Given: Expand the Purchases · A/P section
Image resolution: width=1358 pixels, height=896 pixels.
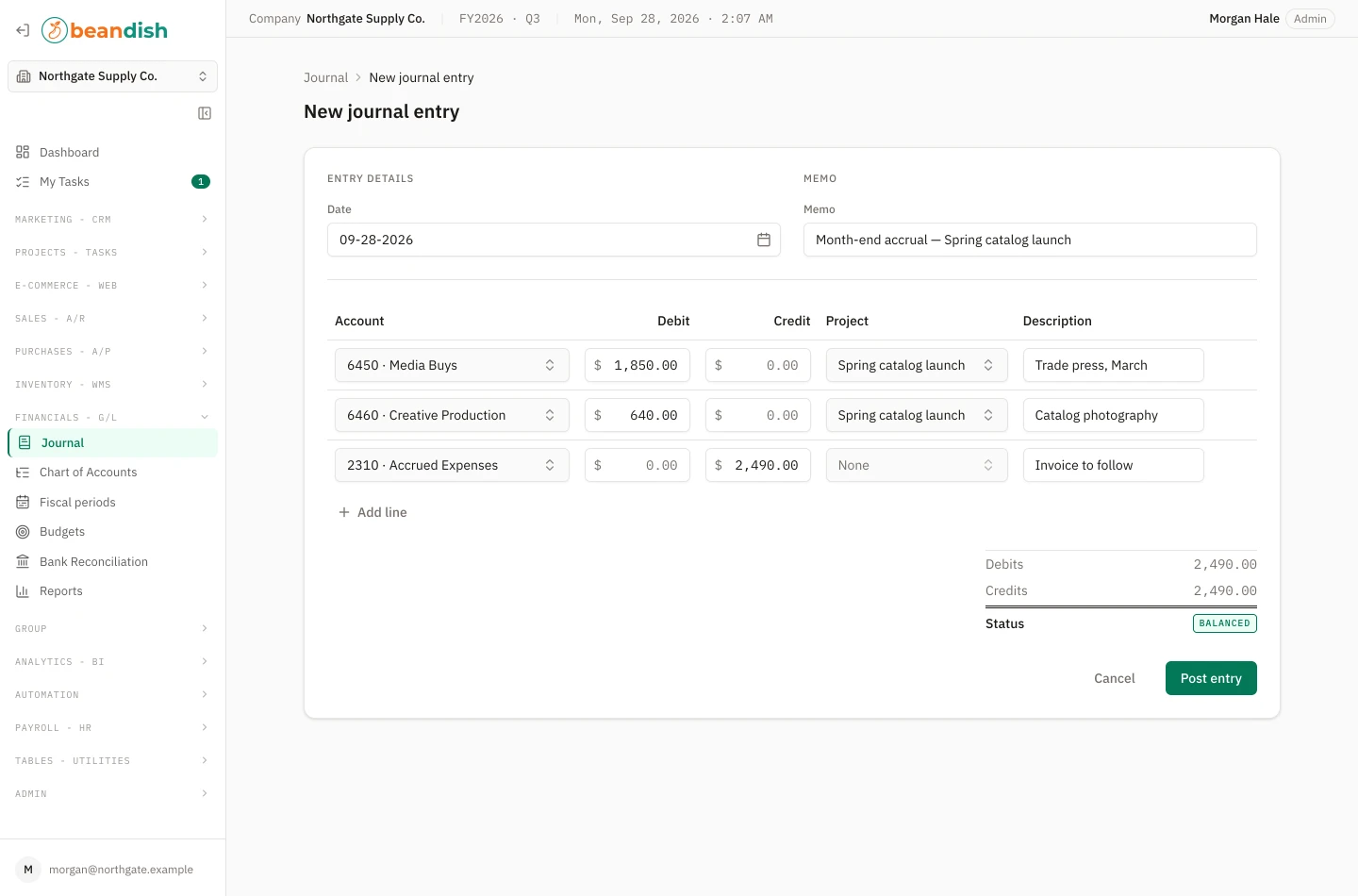Looking at the screenshot, I should [112, 352].
